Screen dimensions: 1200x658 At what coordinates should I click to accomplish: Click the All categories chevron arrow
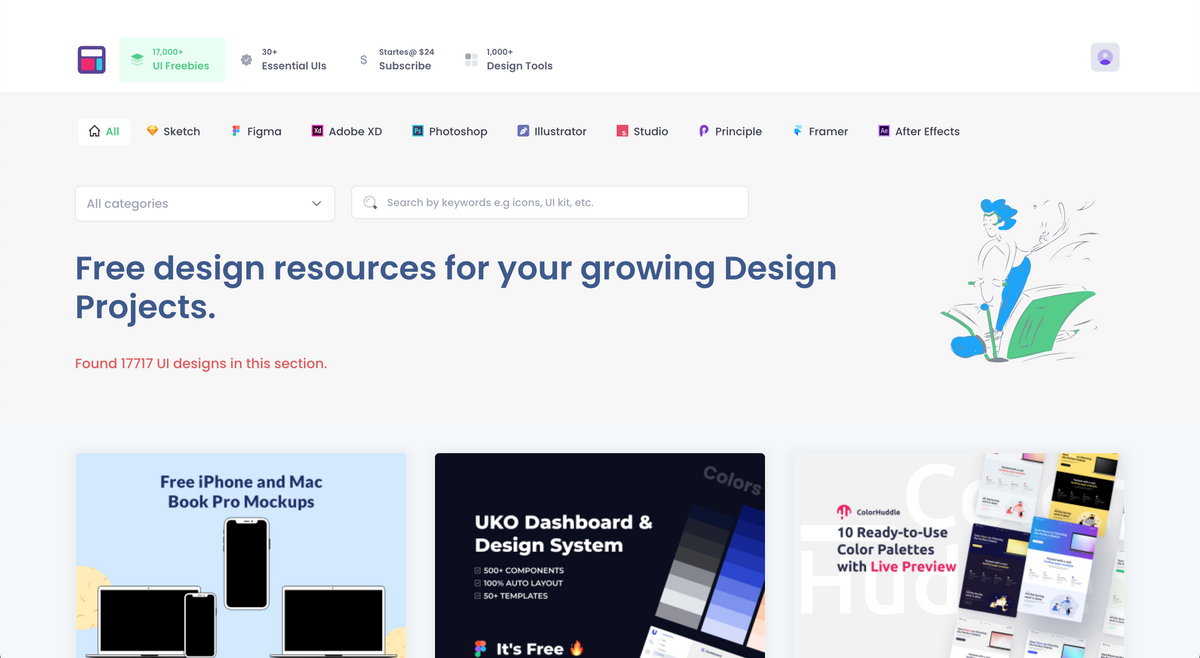pyautogui.click(x=316, y=204)
